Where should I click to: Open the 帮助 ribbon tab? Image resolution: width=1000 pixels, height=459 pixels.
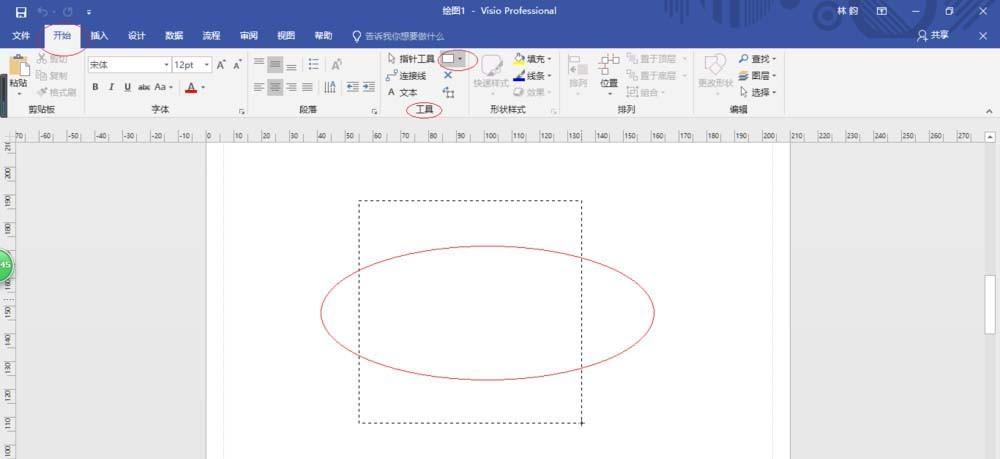[x=323, y=36]
